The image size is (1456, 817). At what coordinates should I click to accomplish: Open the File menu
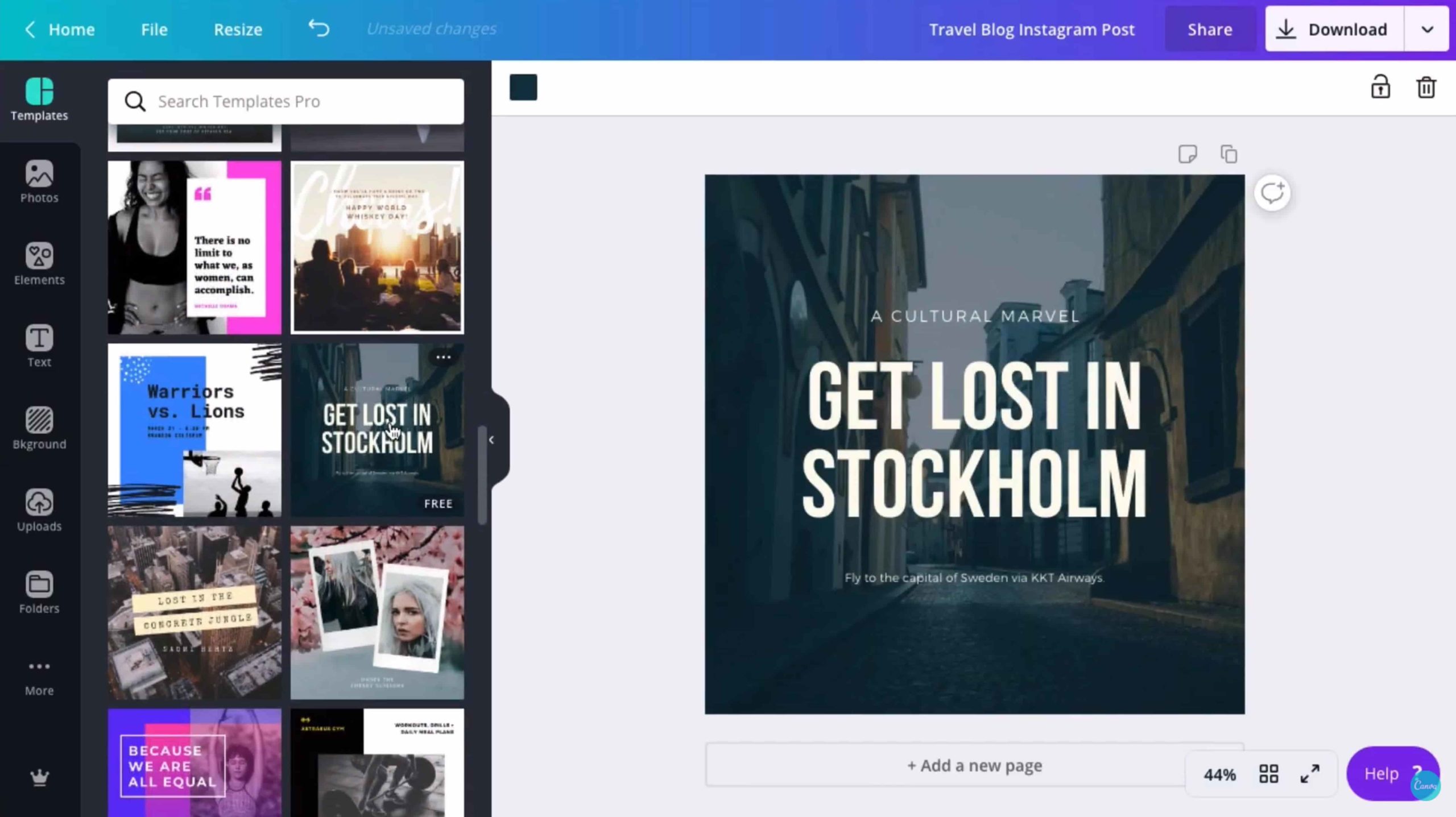[154, 29]
